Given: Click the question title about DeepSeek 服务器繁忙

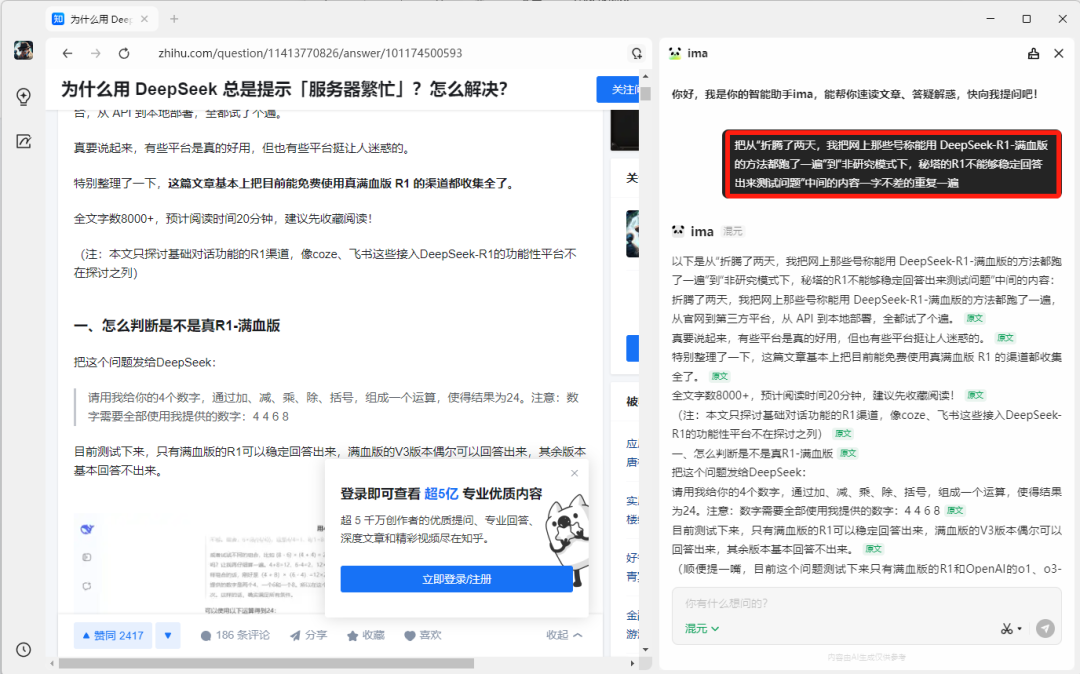Looking at the screenshot, I should [x=284, y=89].
